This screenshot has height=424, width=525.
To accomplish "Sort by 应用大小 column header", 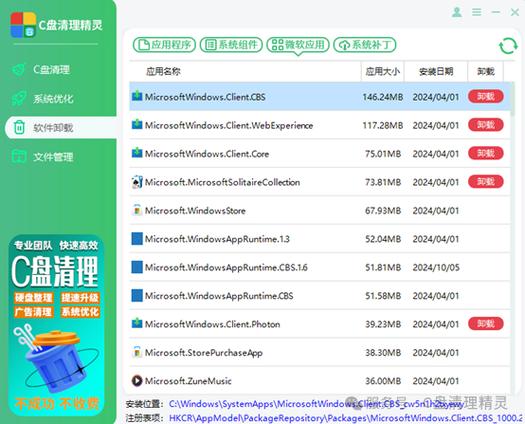I will (x=383, y=71).
